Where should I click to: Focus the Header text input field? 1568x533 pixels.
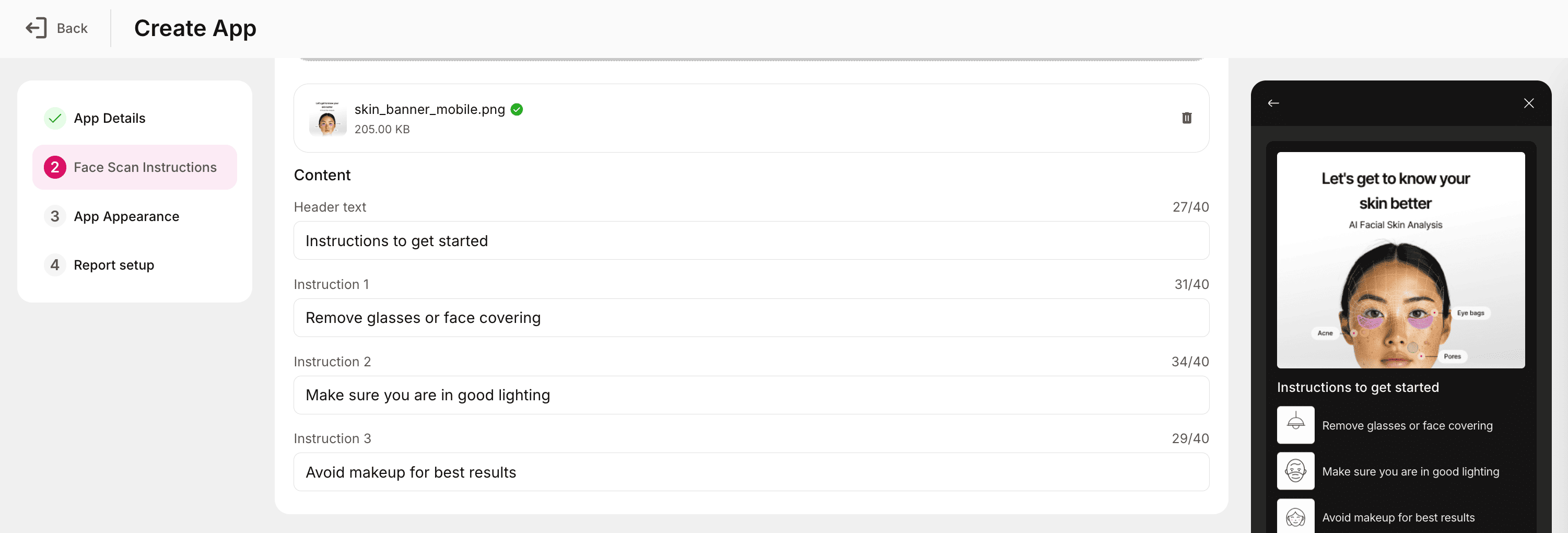pos(751,240)
